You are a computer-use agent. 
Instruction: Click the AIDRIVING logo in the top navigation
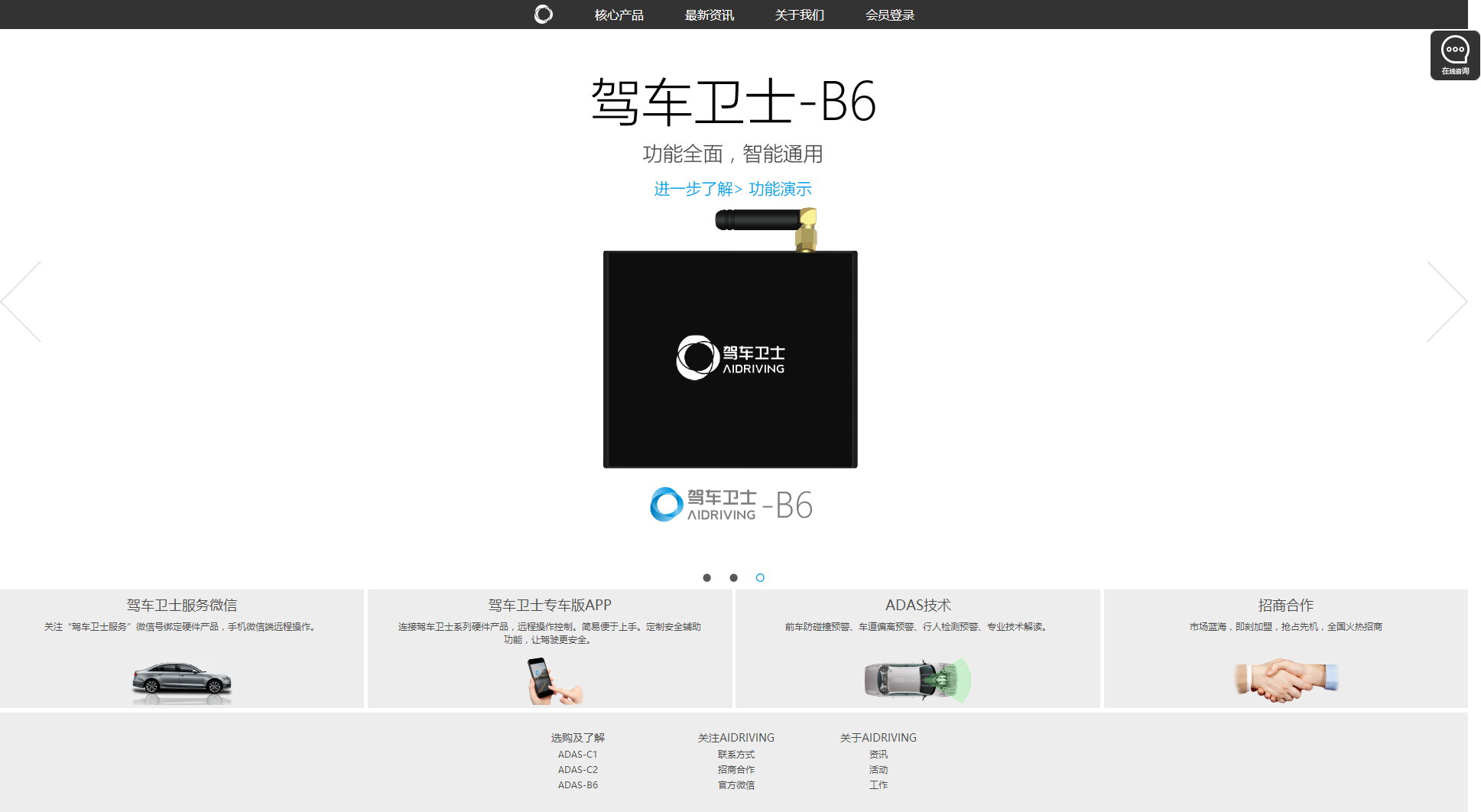(x=543, y=15)
